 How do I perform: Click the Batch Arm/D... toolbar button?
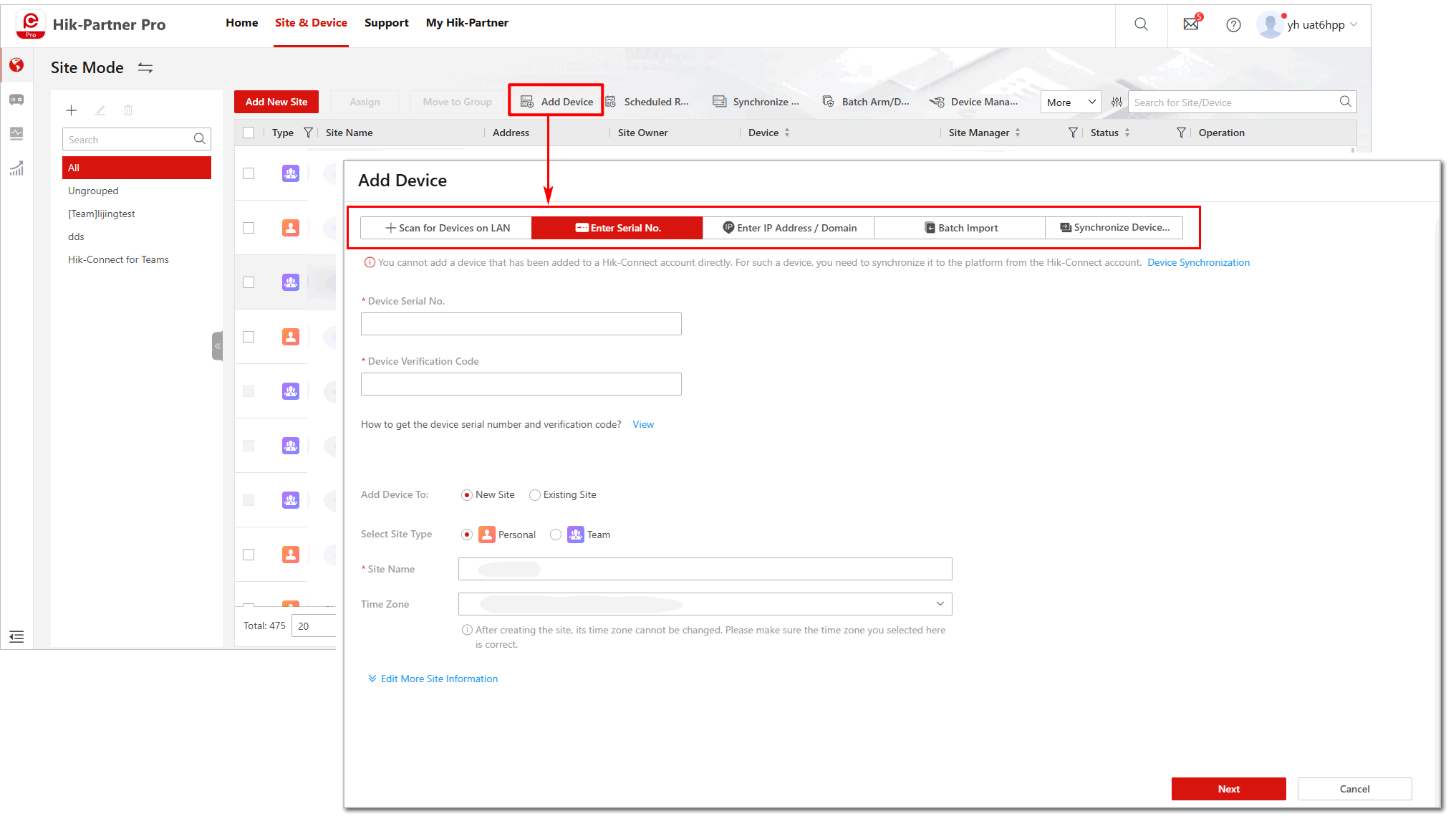click(x=866, y=102)
